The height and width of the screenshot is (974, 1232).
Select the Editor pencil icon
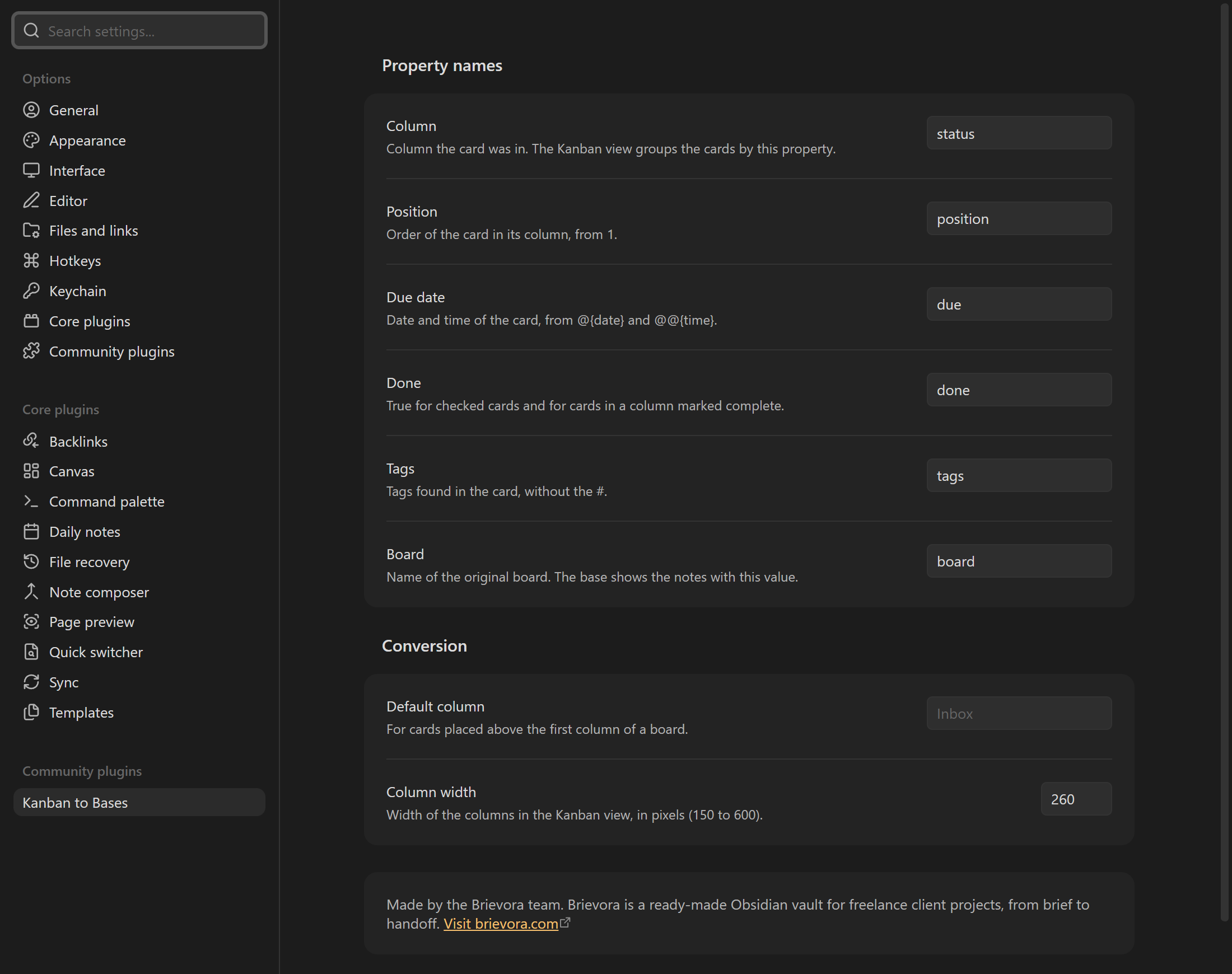[x=31, y=200]
